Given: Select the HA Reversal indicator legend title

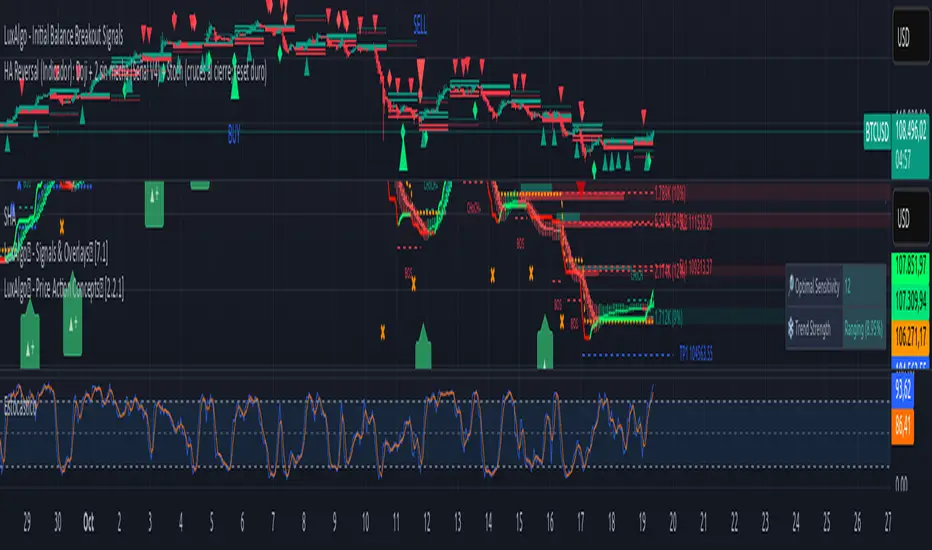Looking at the screenshot, I should click(135, 73).
